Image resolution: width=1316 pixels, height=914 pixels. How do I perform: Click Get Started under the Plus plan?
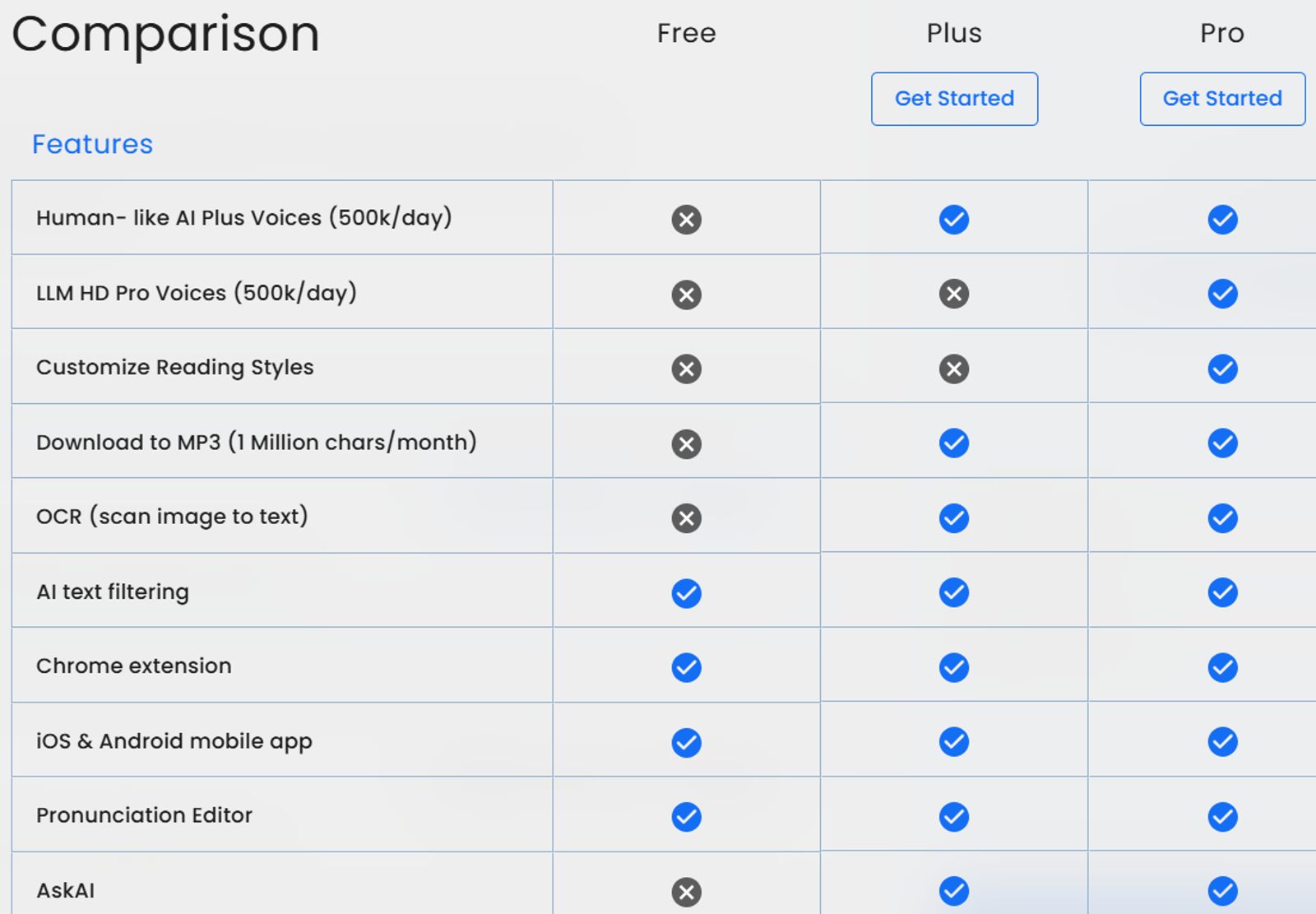[x=954, y=99]
